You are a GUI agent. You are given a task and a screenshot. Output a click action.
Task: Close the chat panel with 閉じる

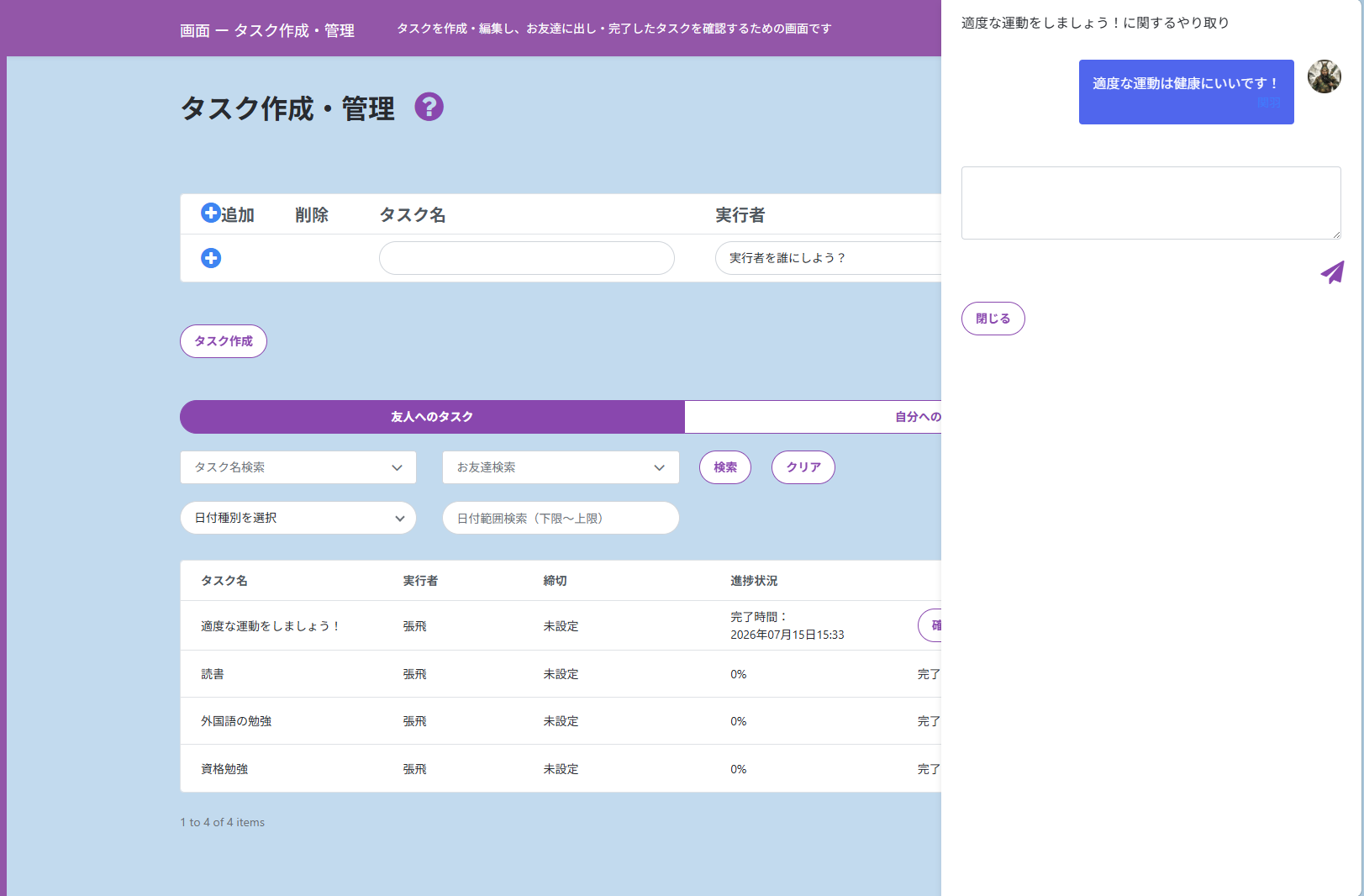(x=993, y=319)
